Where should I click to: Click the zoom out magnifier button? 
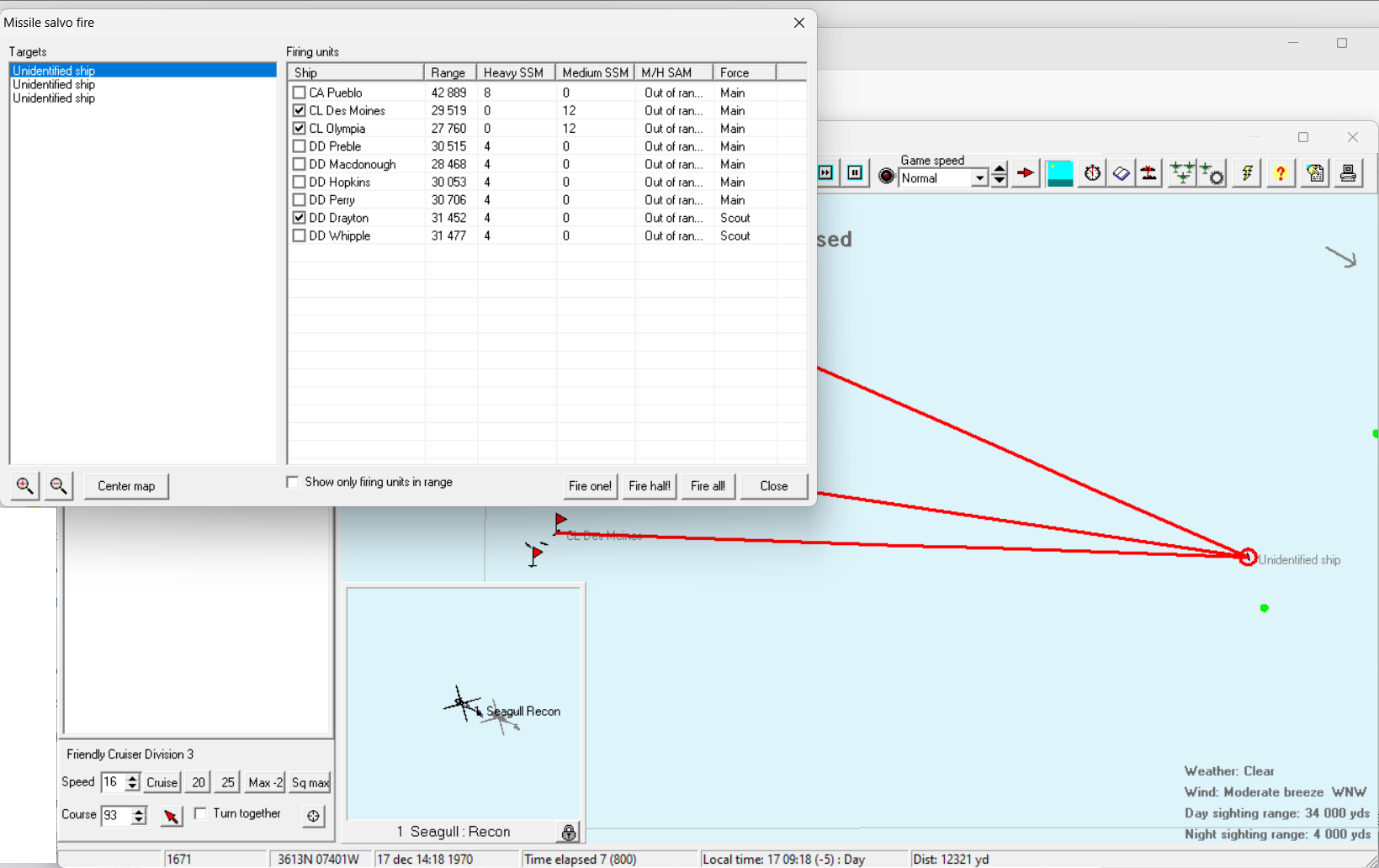(58, 486)
